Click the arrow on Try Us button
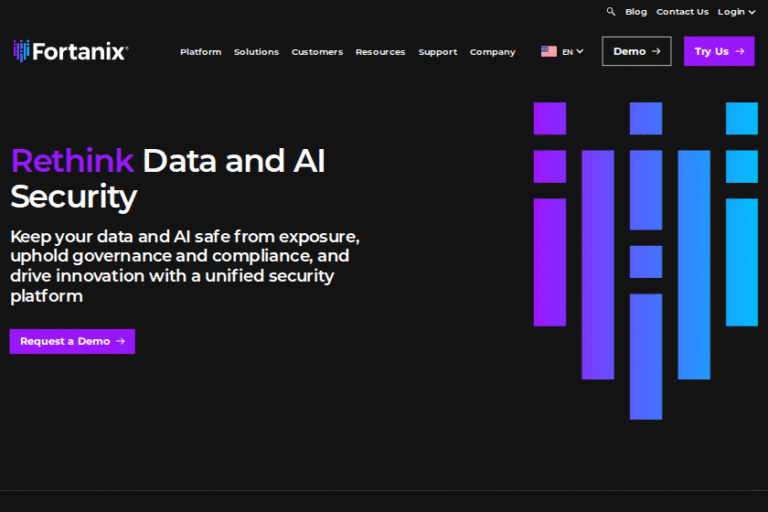Viewport: 768px width, 512px height. (740, 51)
